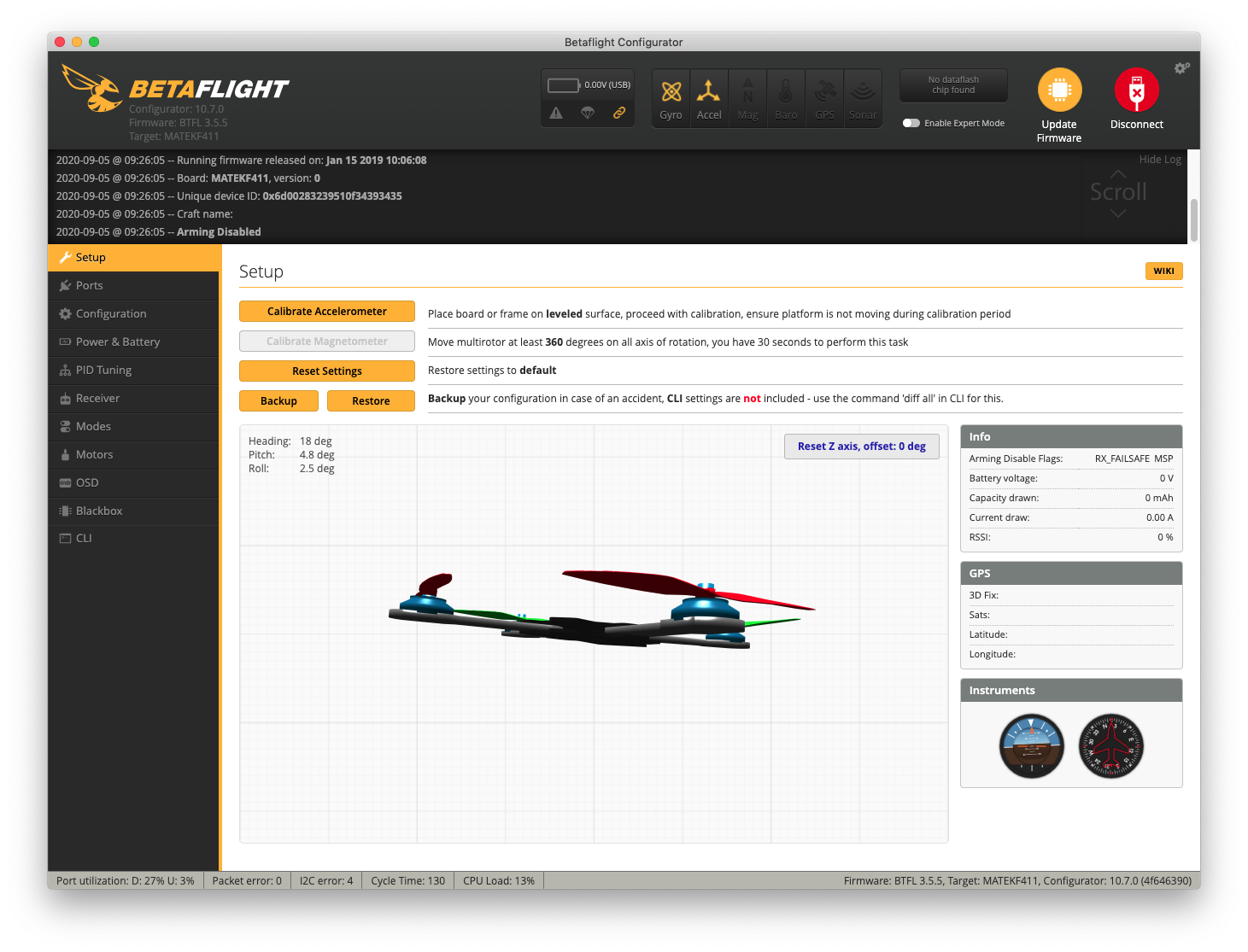Click the log panel scrollbar
This screenshot has width=1248, height=952.
click(x=1194, y=220)
